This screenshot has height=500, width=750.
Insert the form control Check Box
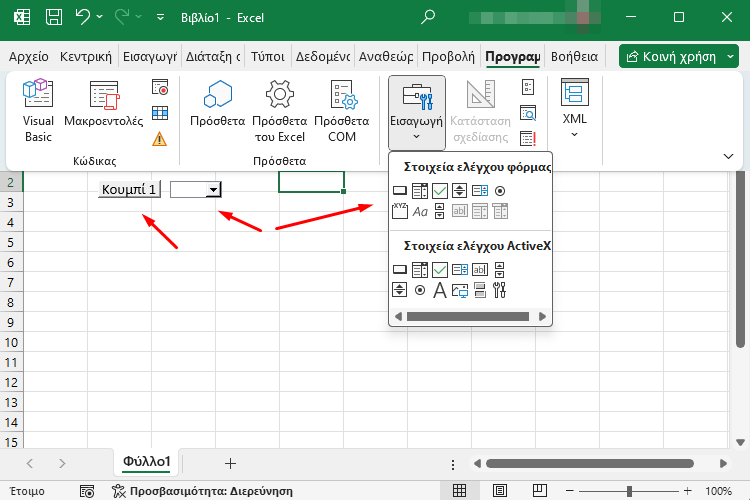coord(439,190)
